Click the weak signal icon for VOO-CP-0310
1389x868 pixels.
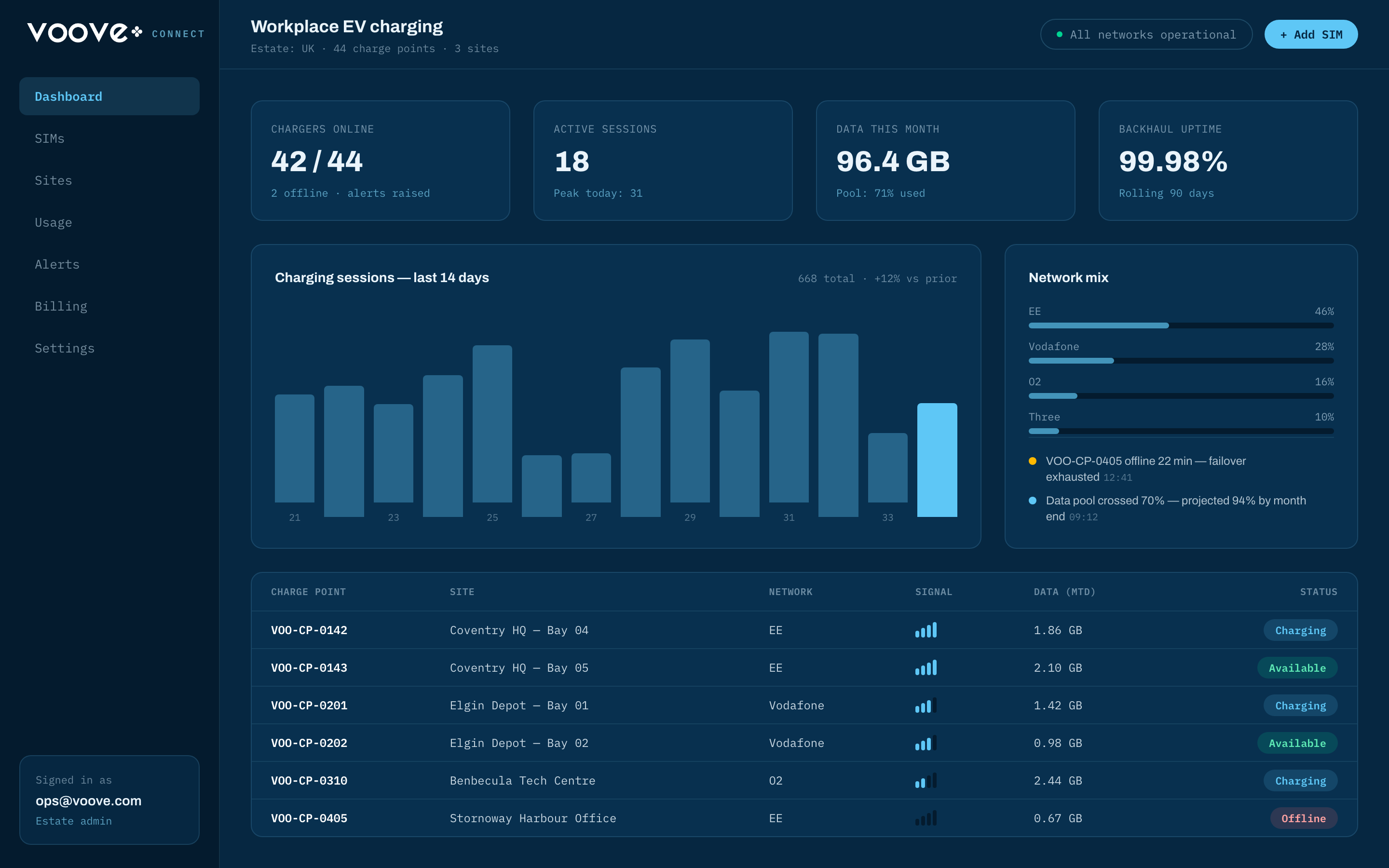point(926,780)
